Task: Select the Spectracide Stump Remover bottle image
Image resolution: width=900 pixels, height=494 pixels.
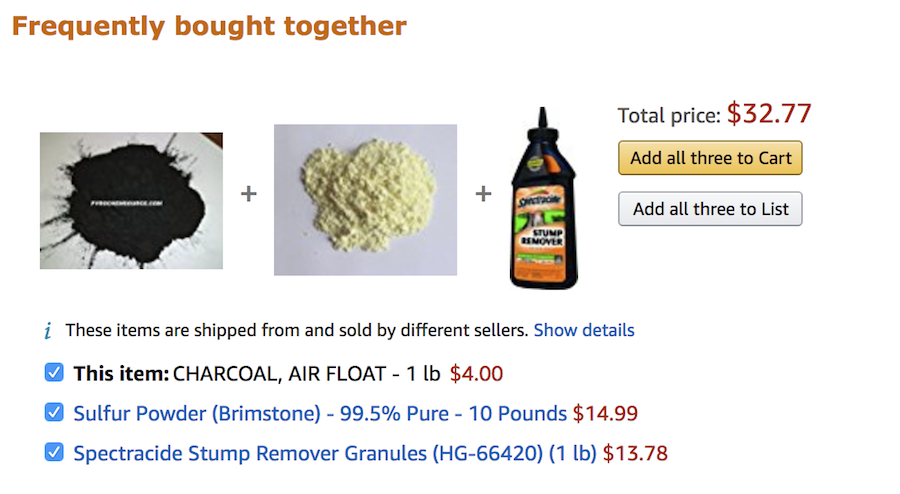Action: tap(545, 198)
